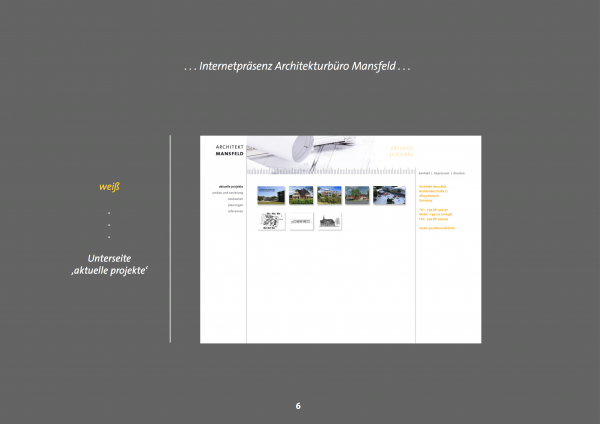Navigate to 'referenzen' in the left menu
The width and height of the screenshot is (600, 424).
click(x=235, y=211)
